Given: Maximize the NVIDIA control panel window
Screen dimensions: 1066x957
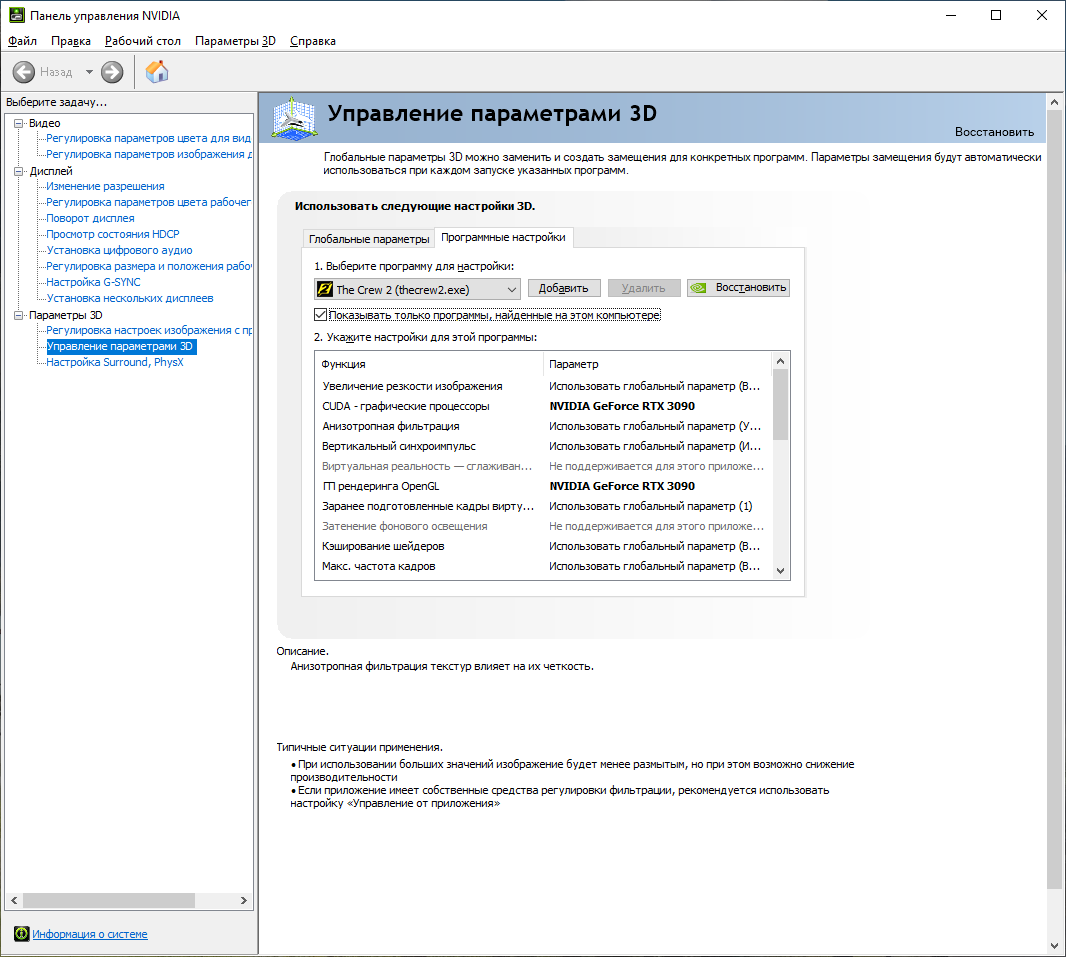Looking at the screenshot, I should coord(996,15).
